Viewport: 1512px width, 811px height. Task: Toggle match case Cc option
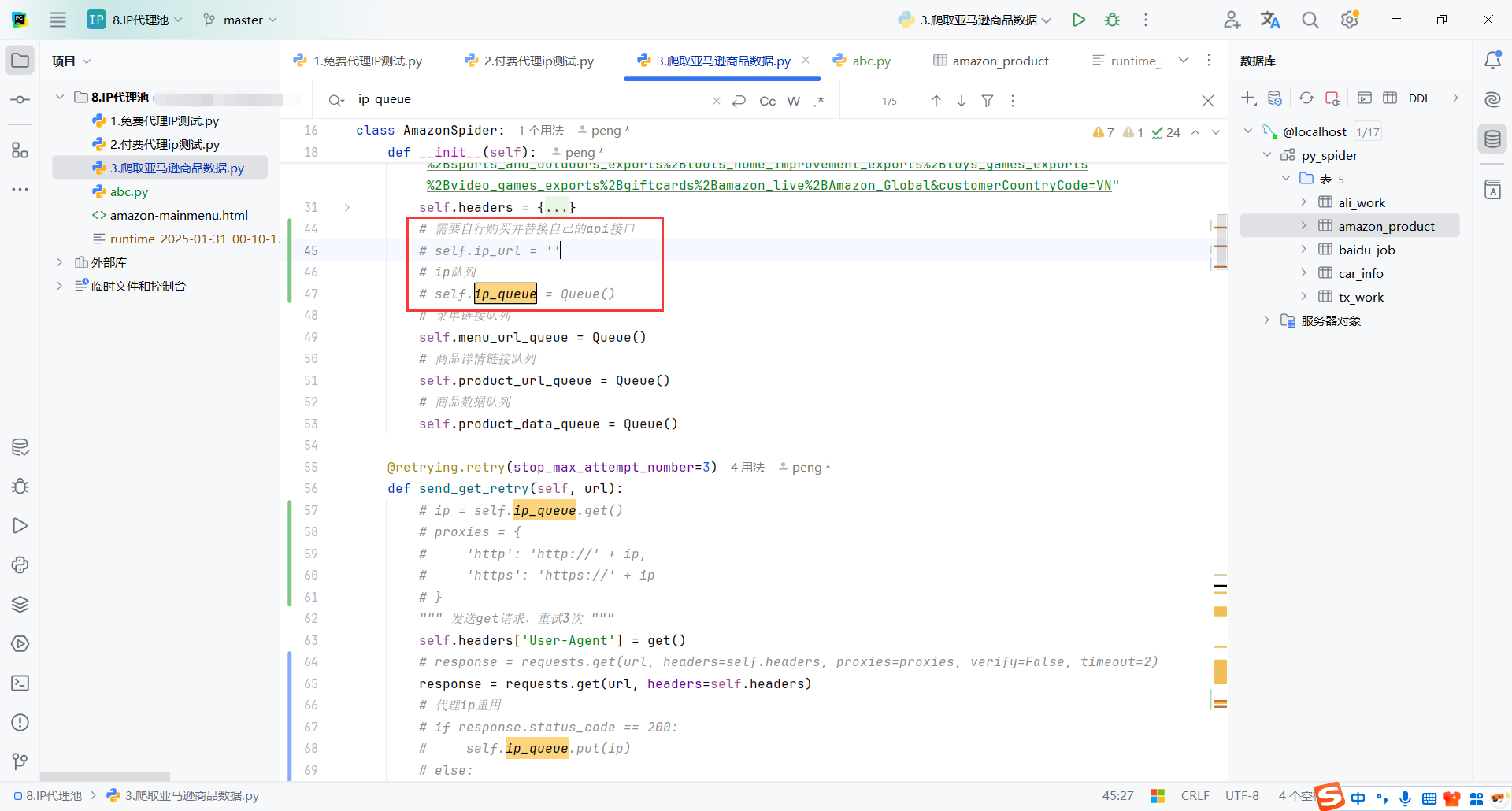(x=768, y=101)
